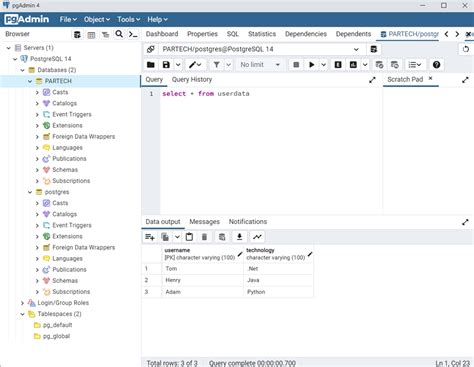Viewport: 474px width, 367px height.
Task: Expand the Login/Group Roles node
Action: (22, 303)
